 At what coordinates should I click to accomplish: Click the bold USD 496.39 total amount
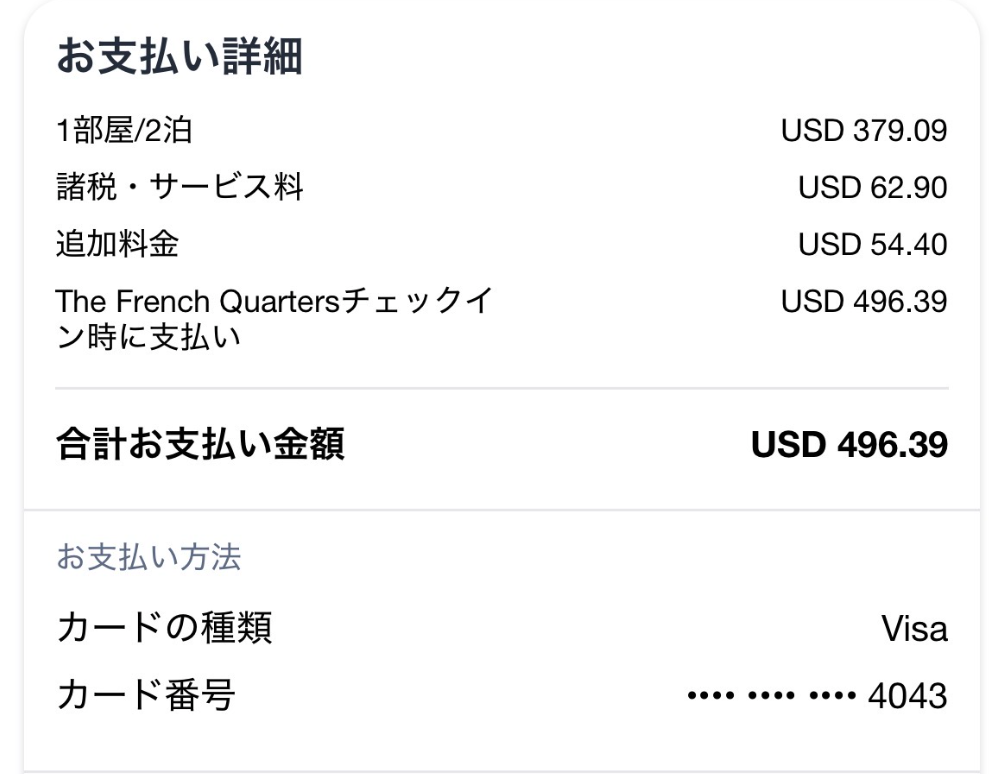pyautogui.click(x=849, y=446)
